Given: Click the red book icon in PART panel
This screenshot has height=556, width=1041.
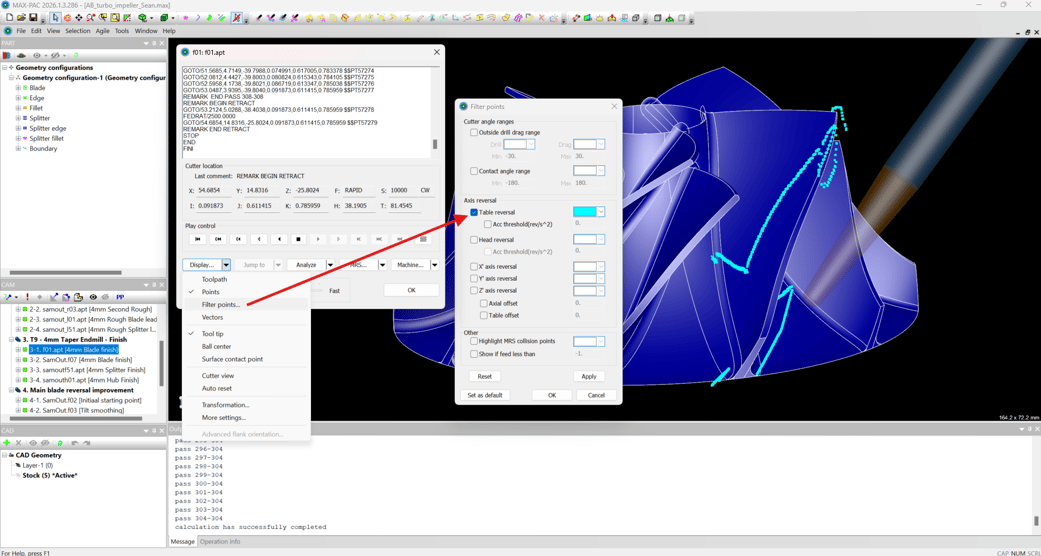Looking at the screenshot, I should [x=7, y=56].
